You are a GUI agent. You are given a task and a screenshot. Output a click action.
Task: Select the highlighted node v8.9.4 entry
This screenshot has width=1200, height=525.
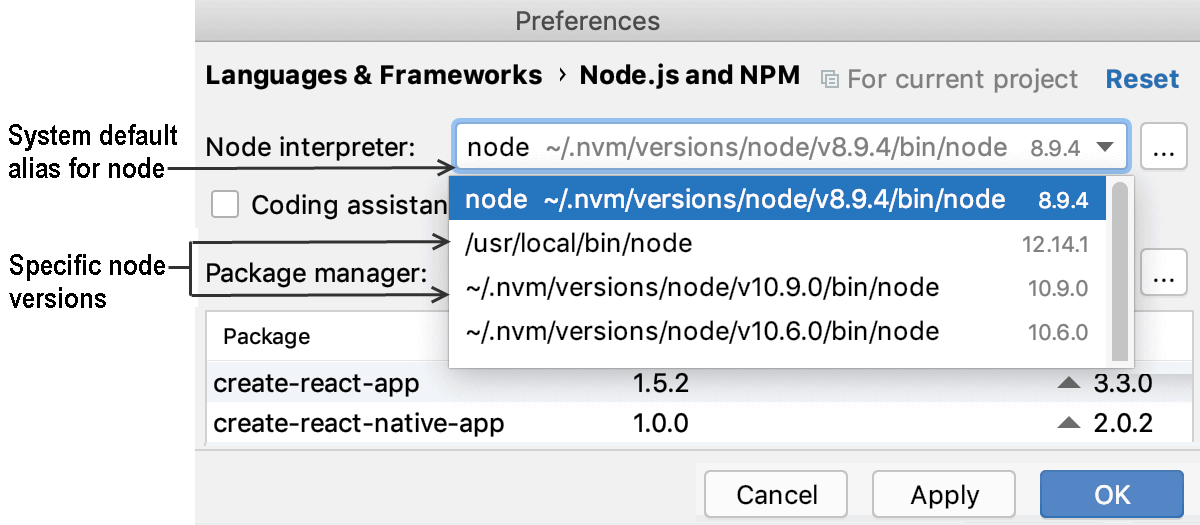click(x=777, y=200)
